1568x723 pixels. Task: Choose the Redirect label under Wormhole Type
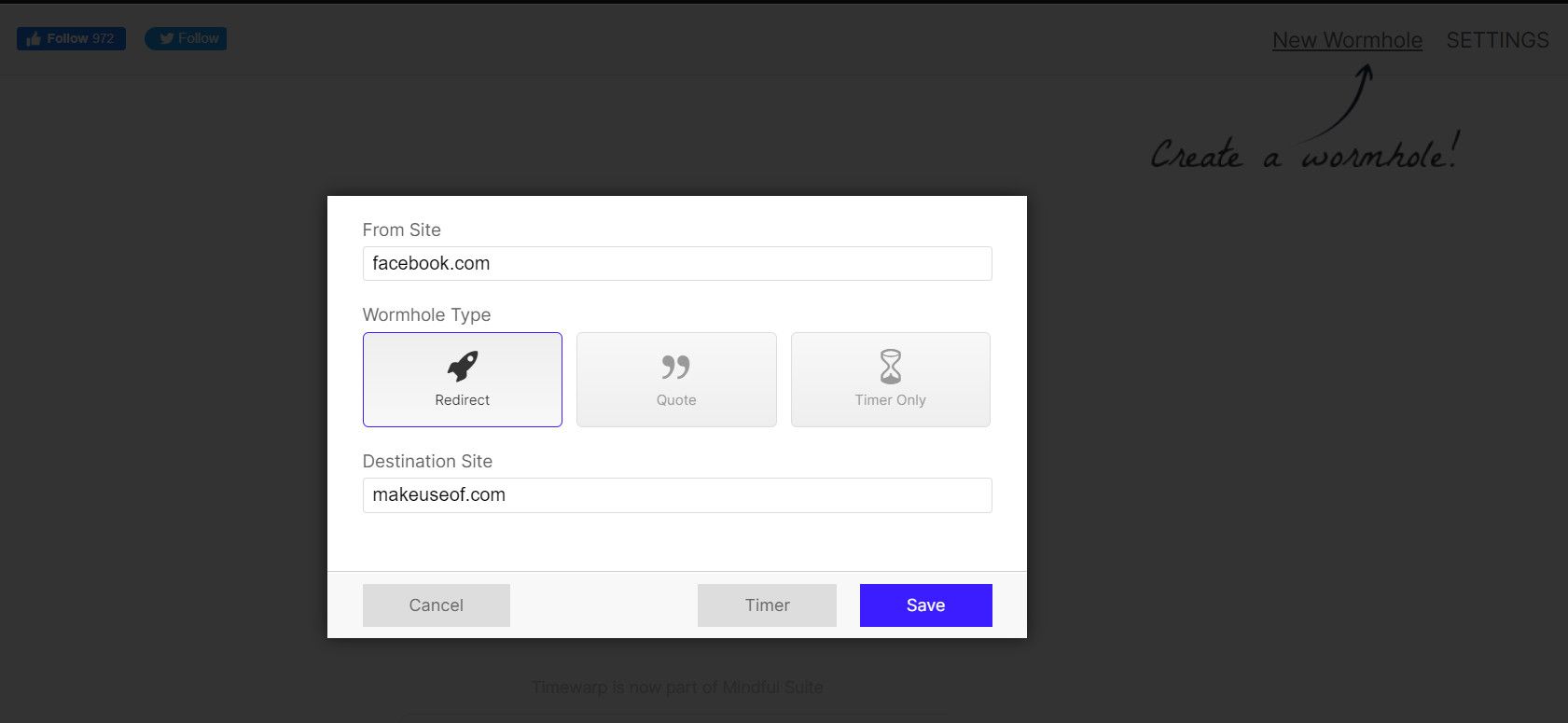pyautogui.click(x=462, y=400)
